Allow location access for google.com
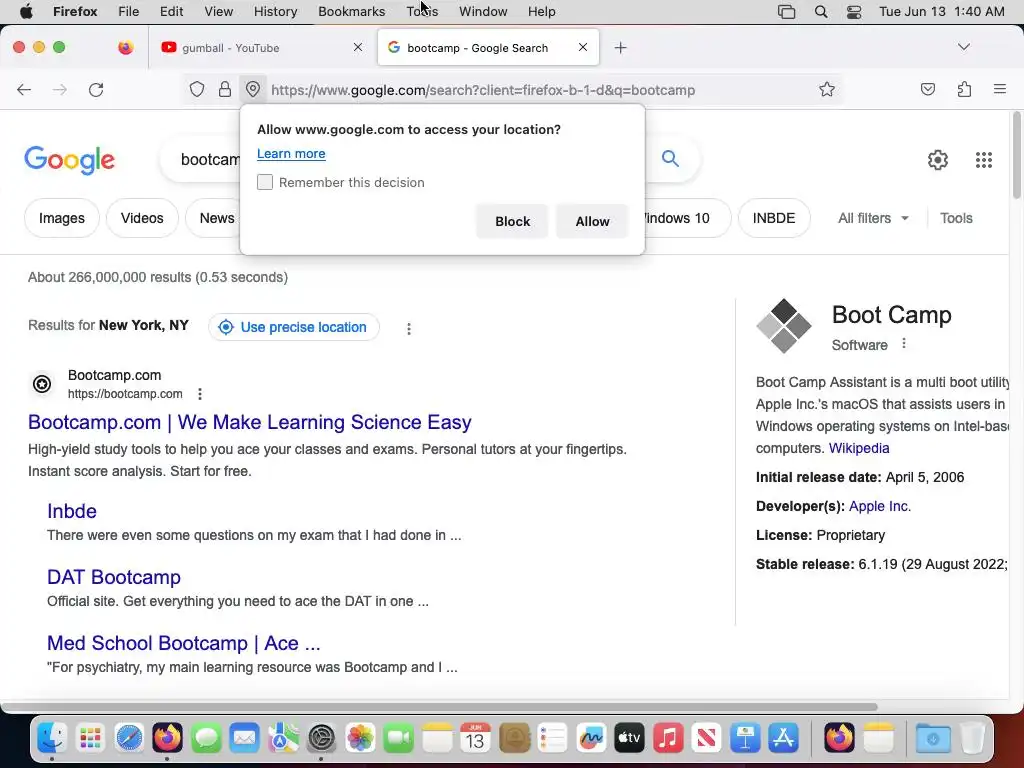The width and height of the screenshot is (1024, 768). (592, 221)
